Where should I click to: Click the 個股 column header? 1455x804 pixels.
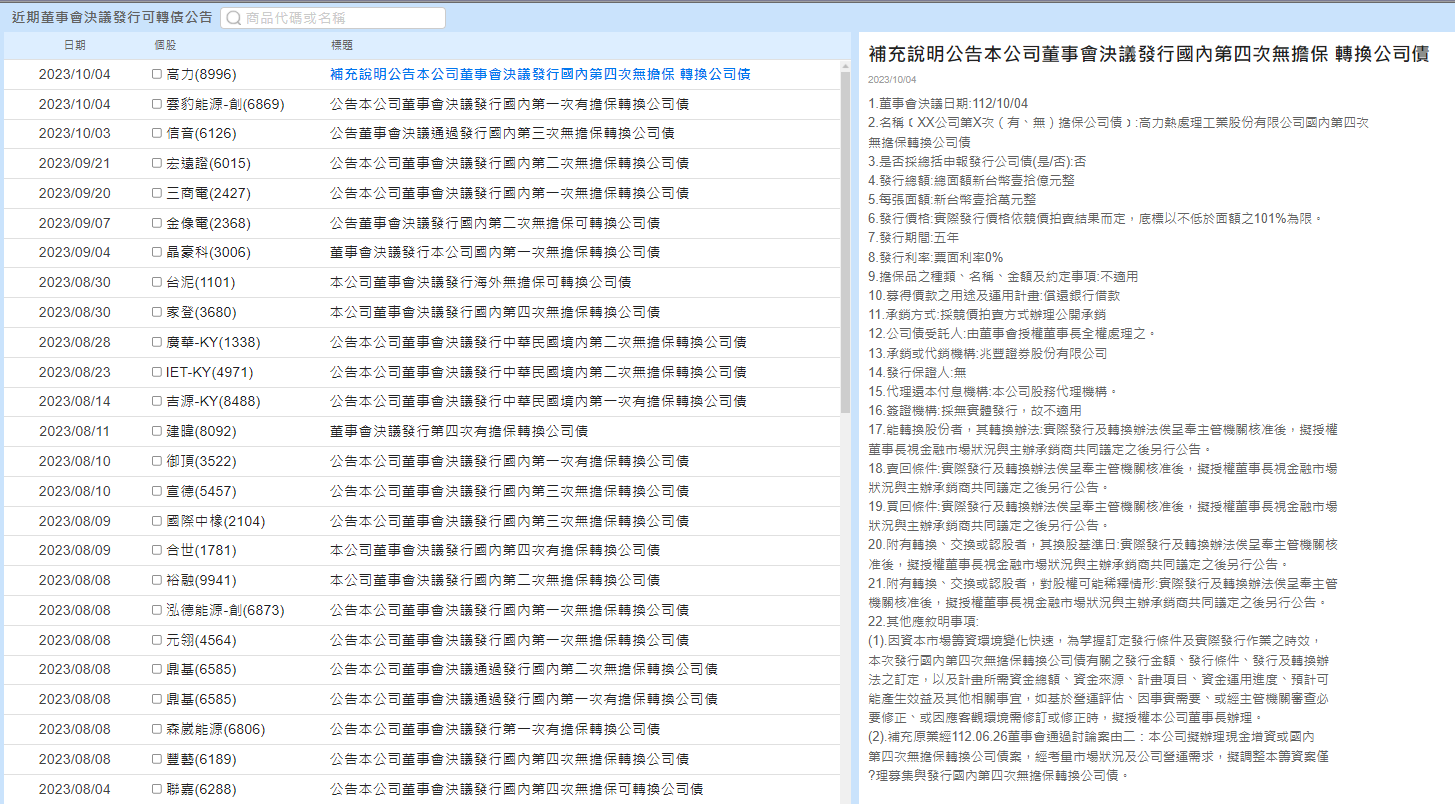tap(165, 46)
